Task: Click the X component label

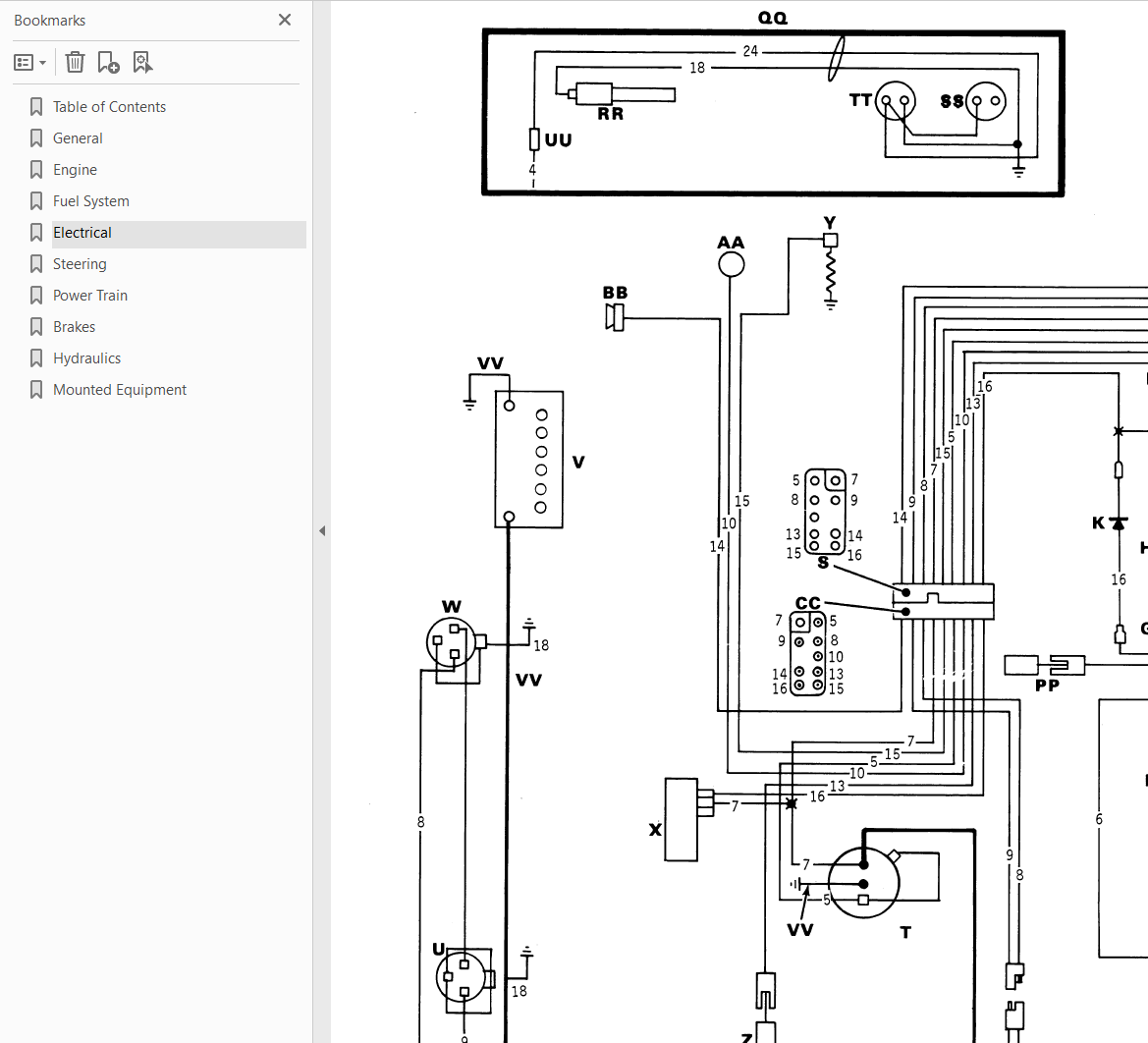Action: point(655,830)
